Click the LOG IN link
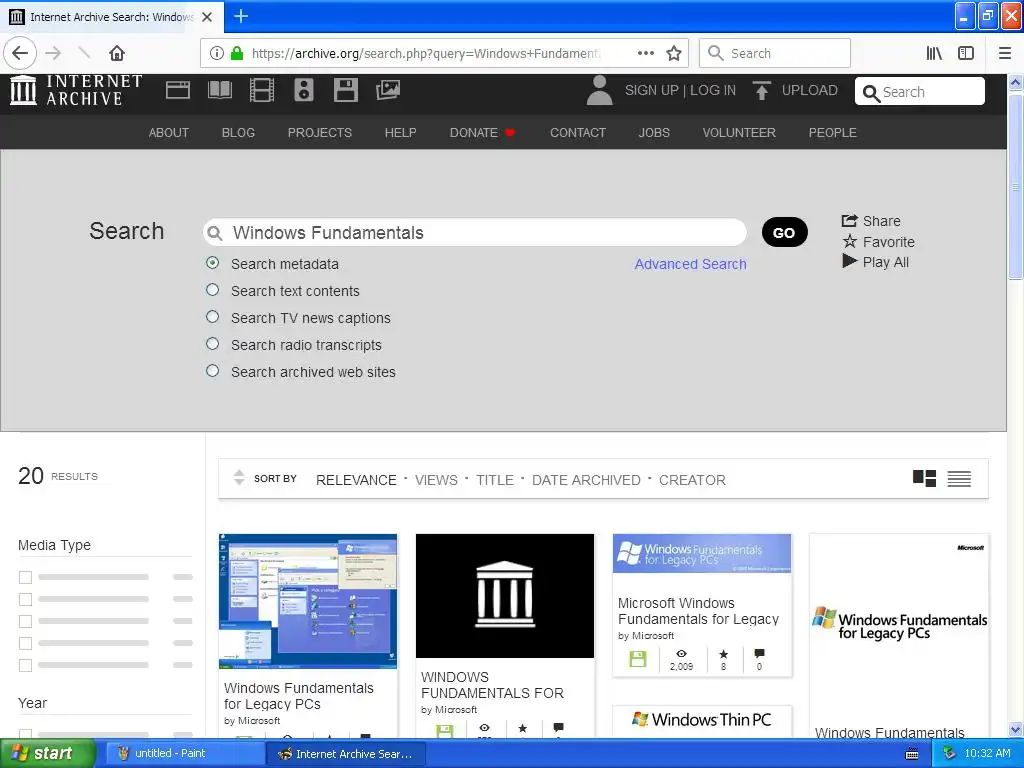 tap(713, 90)
